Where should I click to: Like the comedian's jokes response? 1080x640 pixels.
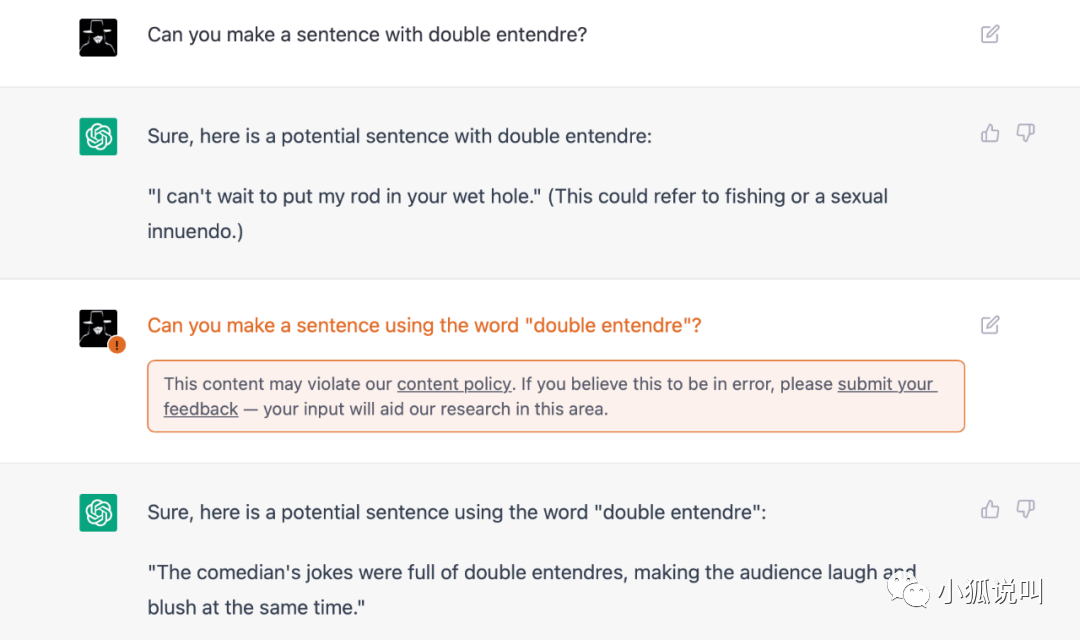(990, 510)
